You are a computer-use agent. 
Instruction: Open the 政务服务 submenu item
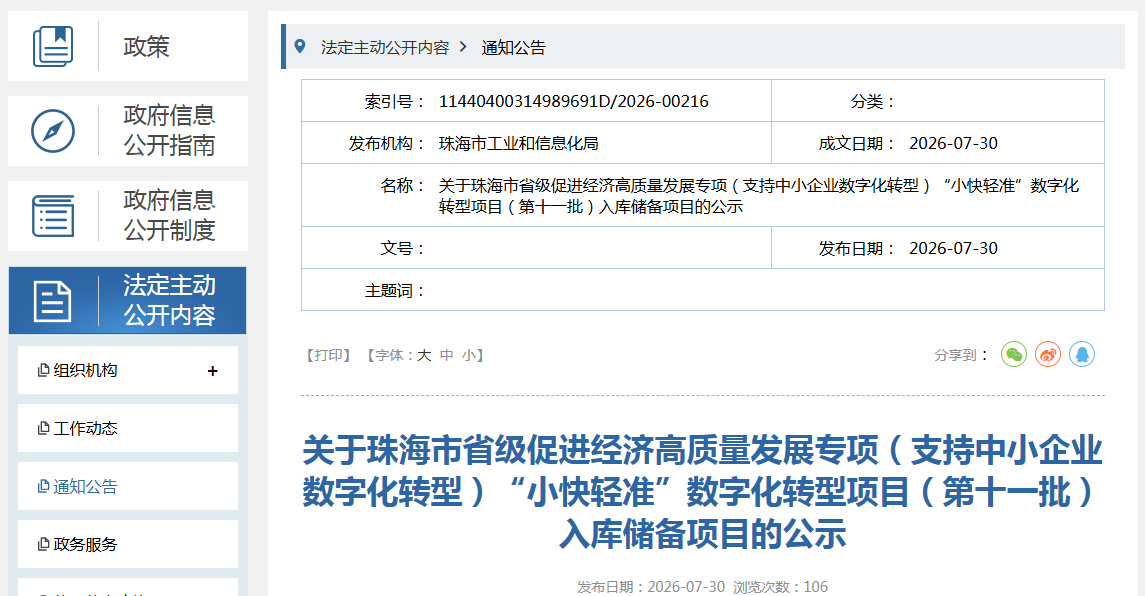[128, 544]
